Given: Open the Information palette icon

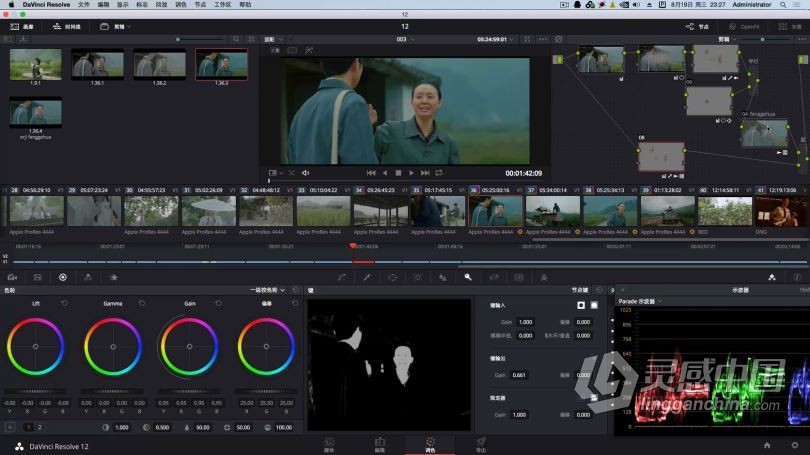Looking at the screenshot, I should (797, 277).
